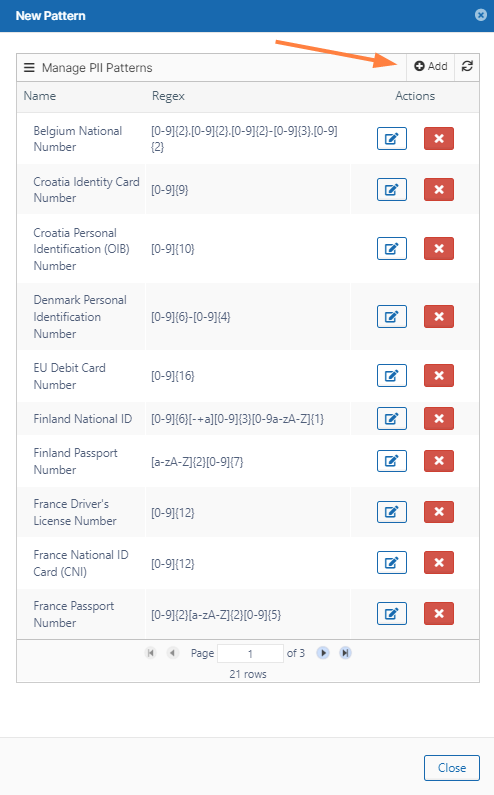Delete the Denmark Personal Identification Number pattern
494x795 pixels.
(x=439, y=317)
